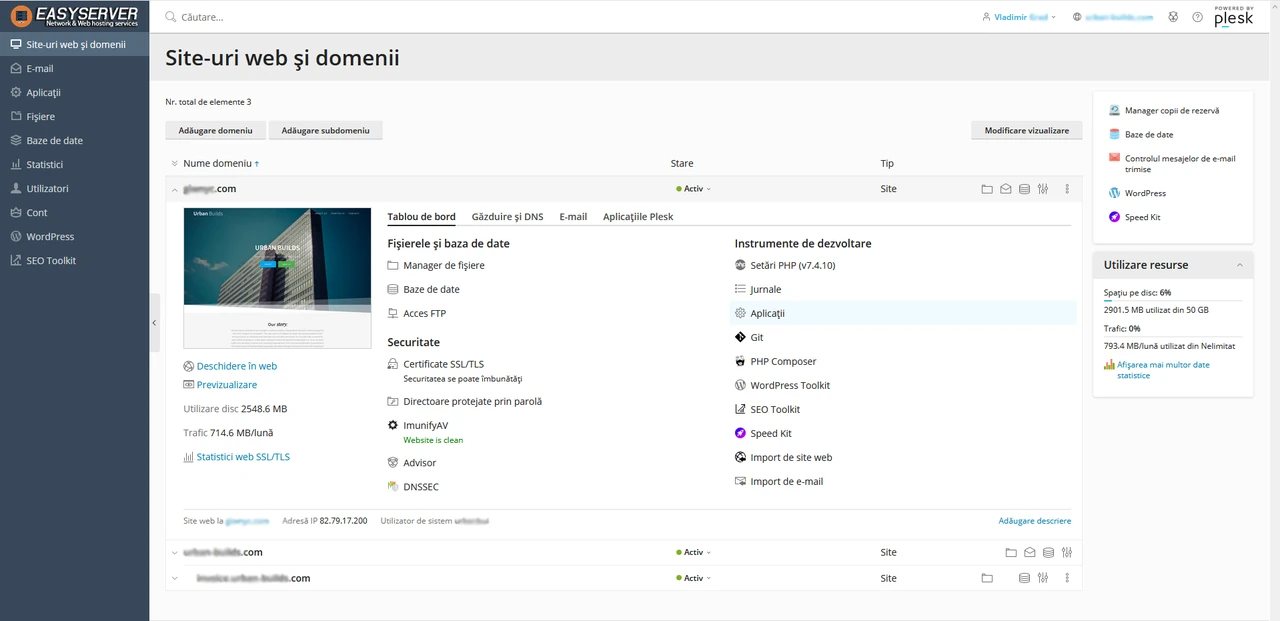Open the Activ status dropdown
Image resolution: width=1280 pixels, height=621 pixels.
pos(692,188)
